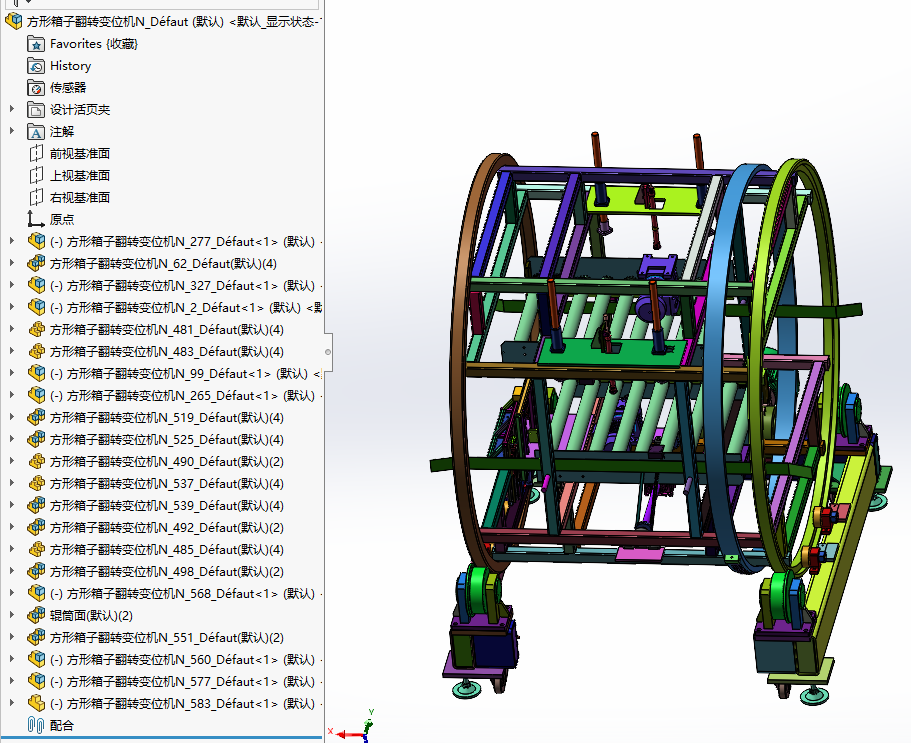The height and width of the screenshot is (743, 911).
Task: Expand the N_539_Défaut(默认)(4) node
Action: click(12, 505)
